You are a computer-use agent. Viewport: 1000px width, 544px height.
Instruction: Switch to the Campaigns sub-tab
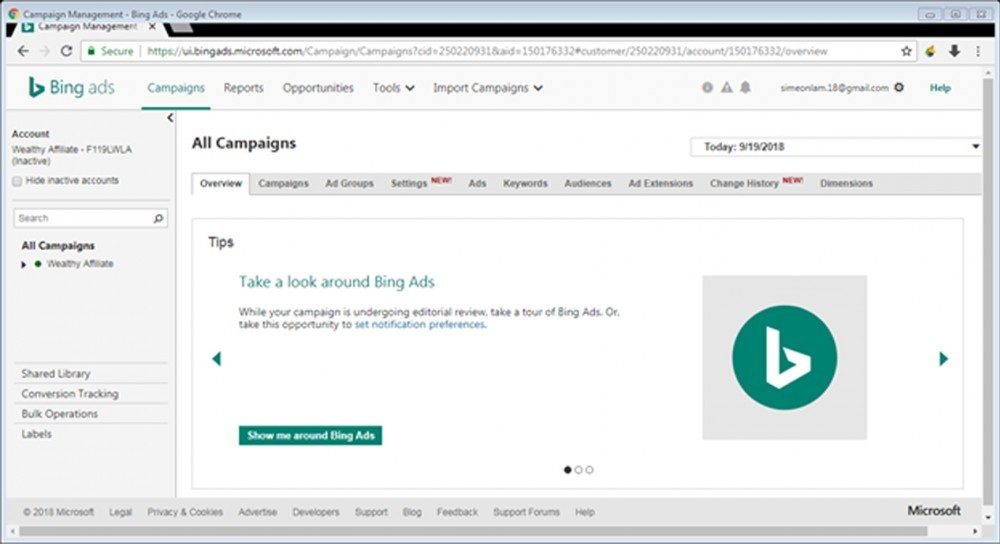pyautogui.click(x=283, y=184)
